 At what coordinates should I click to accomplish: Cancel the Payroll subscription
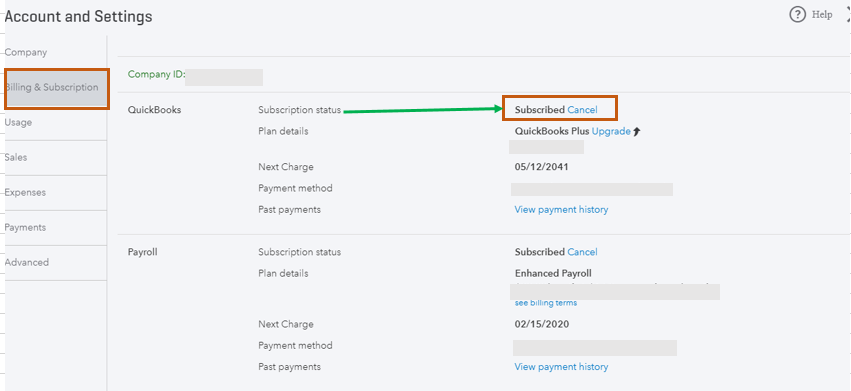click(x=582, y=252)
